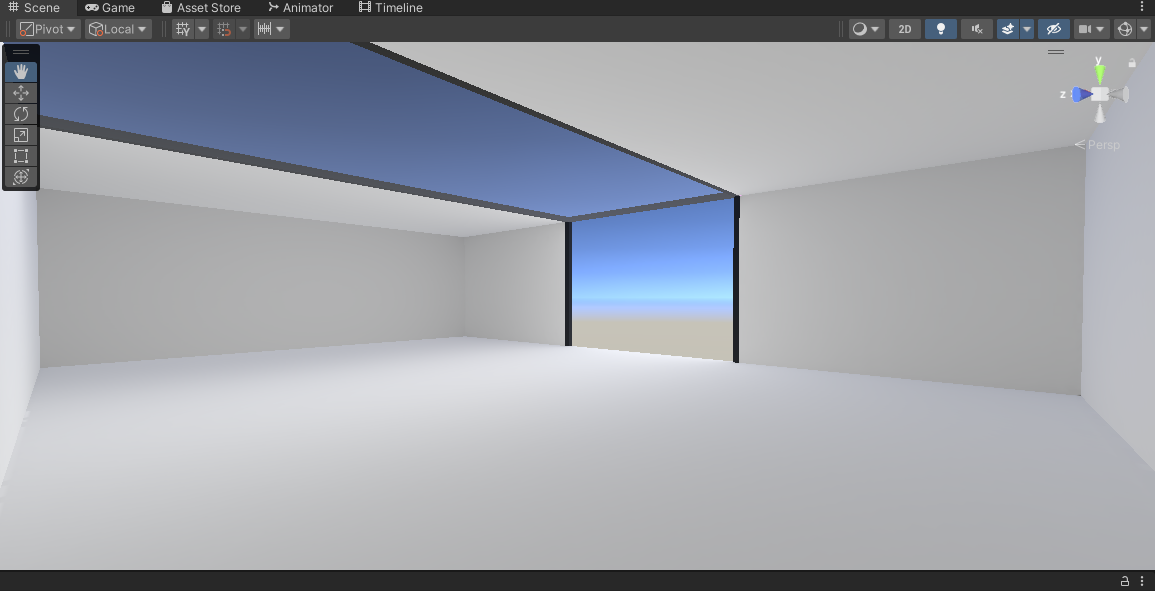The image size is (1155, 591).
Task: Select the Hand view tool
Action: pos(21,71)
